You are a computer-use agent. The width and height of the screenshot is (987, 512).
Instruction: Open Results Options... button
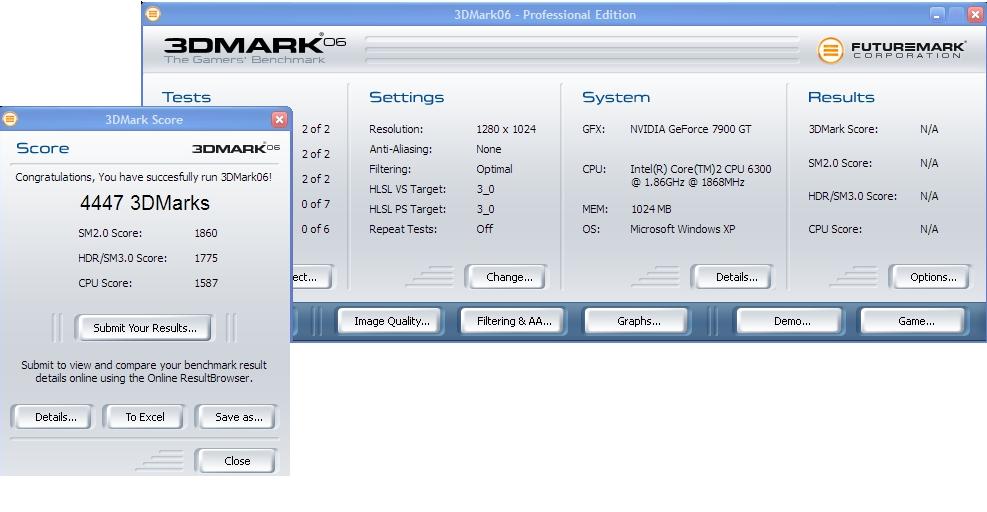[x=929, y=277]
